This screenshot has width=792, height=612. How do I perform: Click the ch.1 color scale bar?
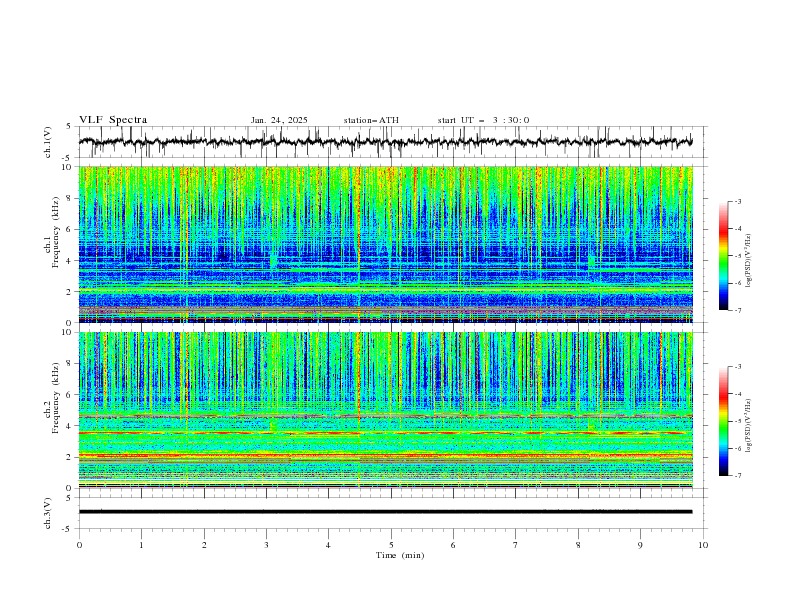click(x=723, y=256)
